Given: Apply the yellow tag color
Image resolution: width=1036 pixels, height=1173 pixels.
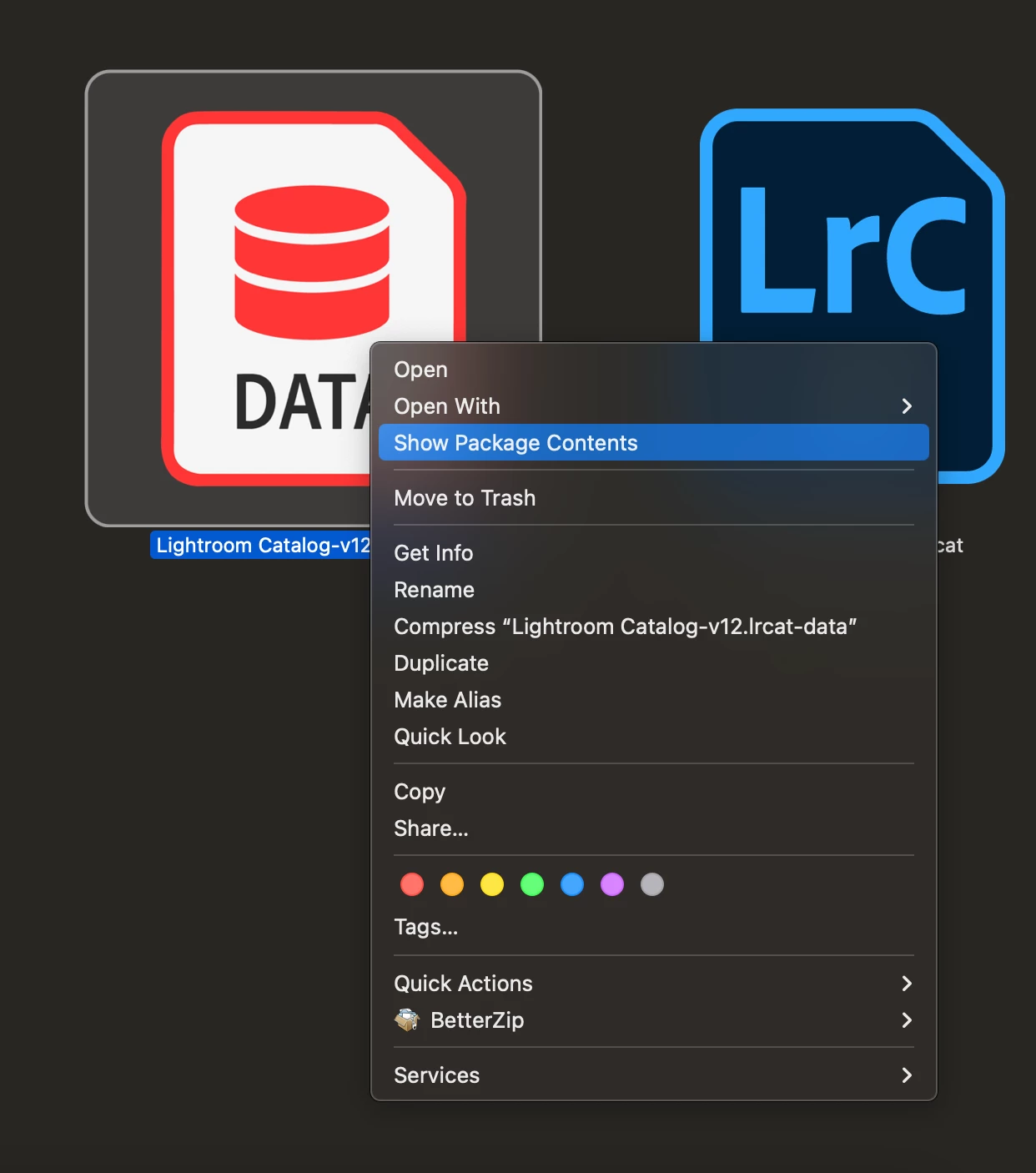Looking at the screenshot, I should (492, 884).
